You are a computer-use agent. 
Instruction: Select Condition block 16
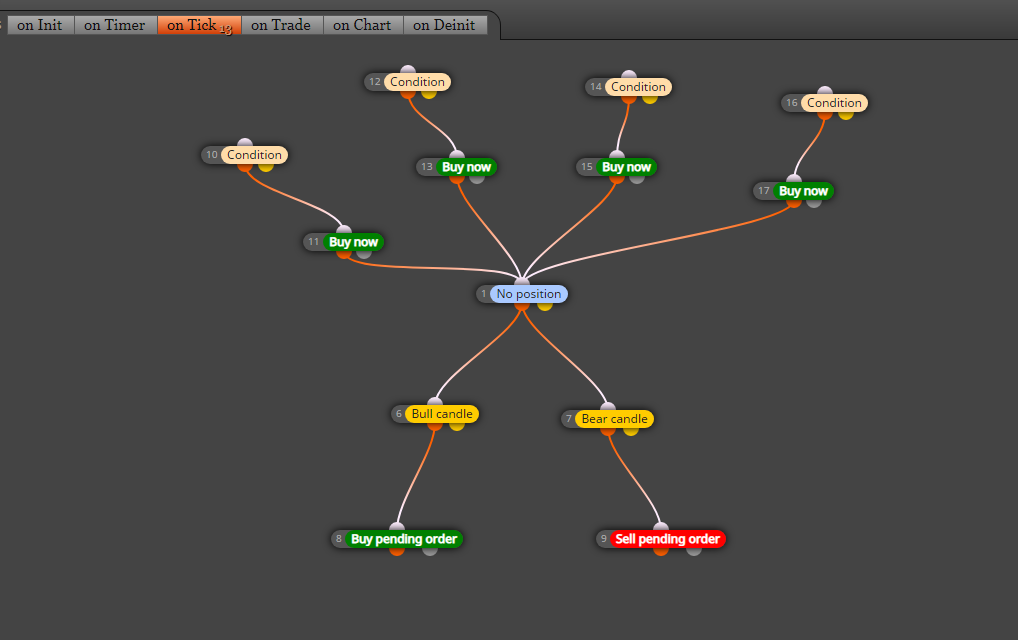[834, 103]
